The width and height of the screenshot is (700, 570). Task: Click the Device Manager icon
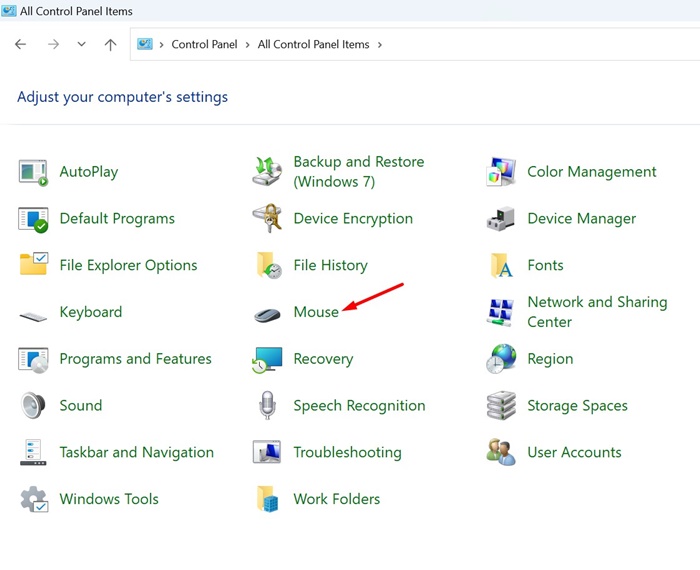point(501,219)
